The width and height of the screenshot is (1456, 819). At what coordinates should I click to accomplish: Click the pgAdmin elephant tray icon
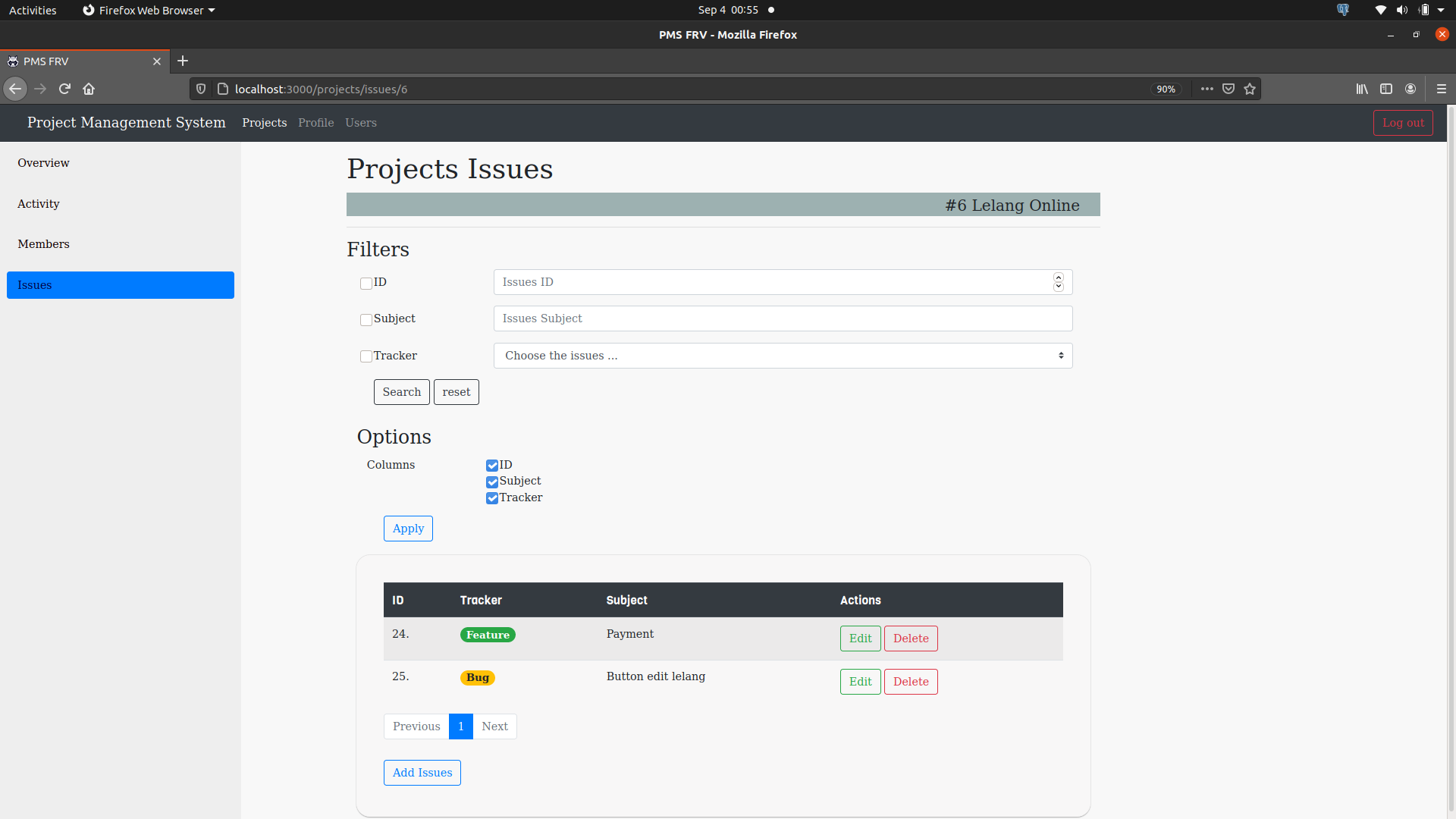tap(1343, 10)
